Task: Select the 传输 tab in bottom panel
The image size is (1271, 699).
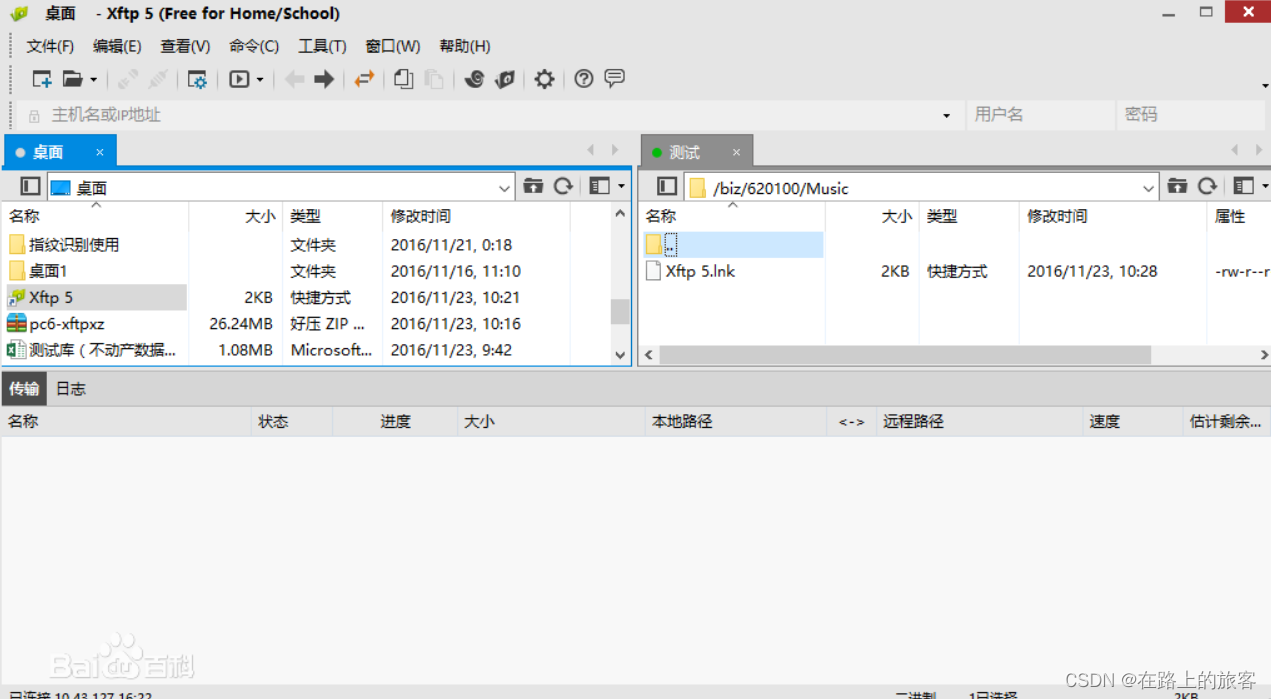Action: point(24,389)
